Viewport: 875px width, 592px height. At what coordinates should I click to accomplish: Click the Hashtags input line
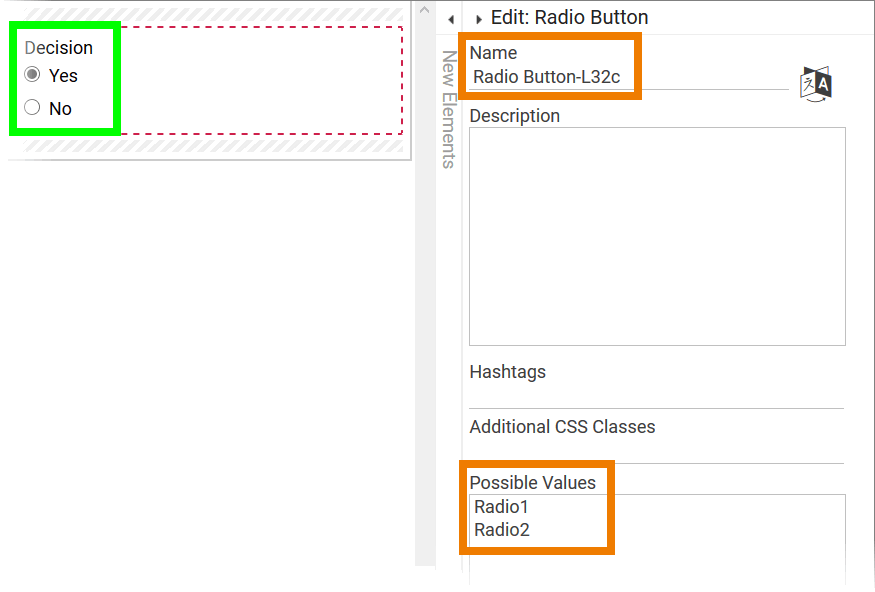[657, 397]
